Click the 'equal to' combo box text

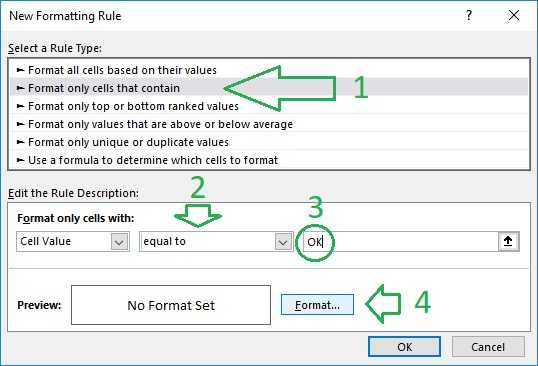coord(165,241)
